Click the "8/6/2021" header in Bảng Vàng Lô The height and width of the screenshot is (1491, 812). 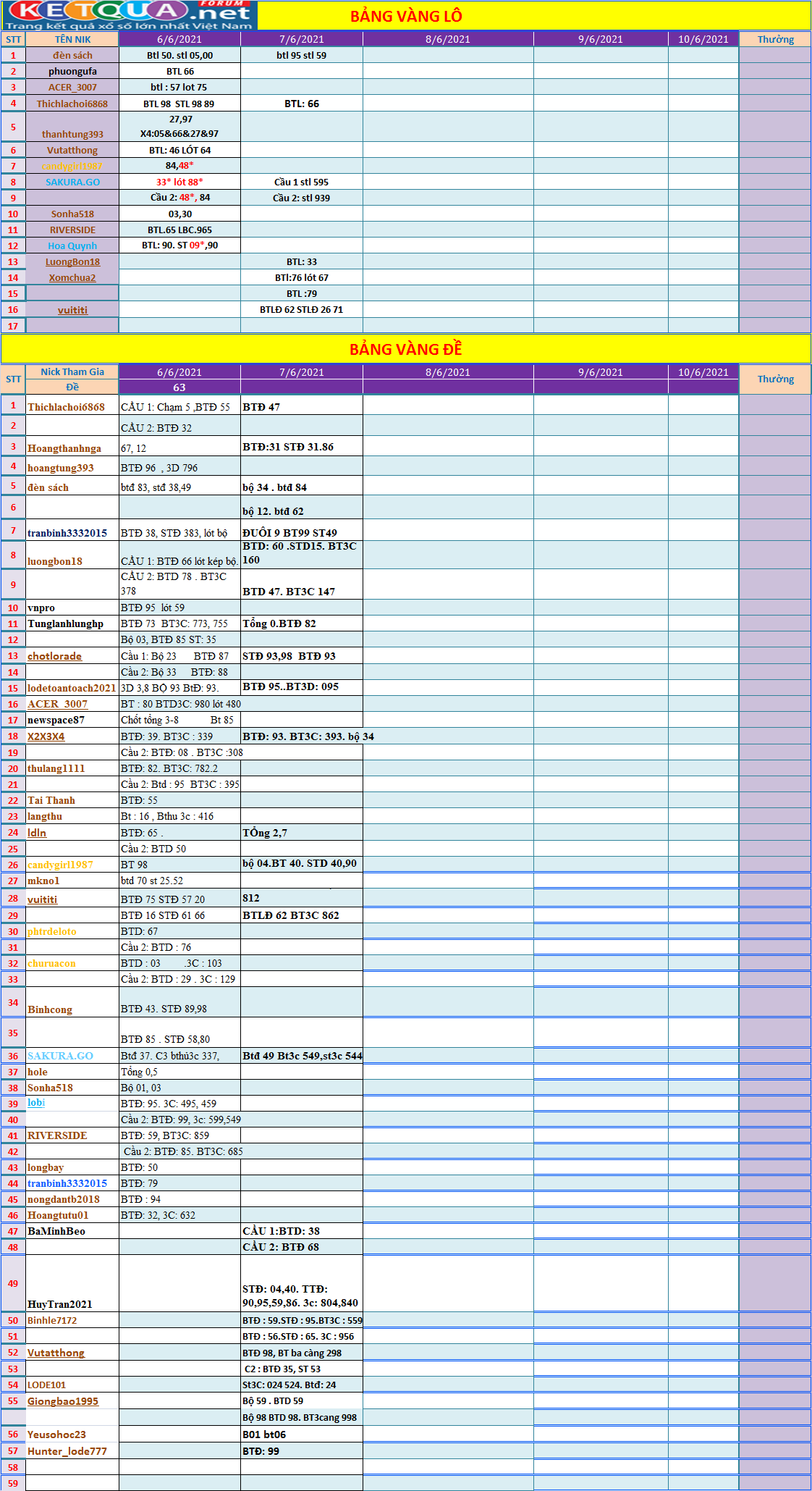coord(448,40)
